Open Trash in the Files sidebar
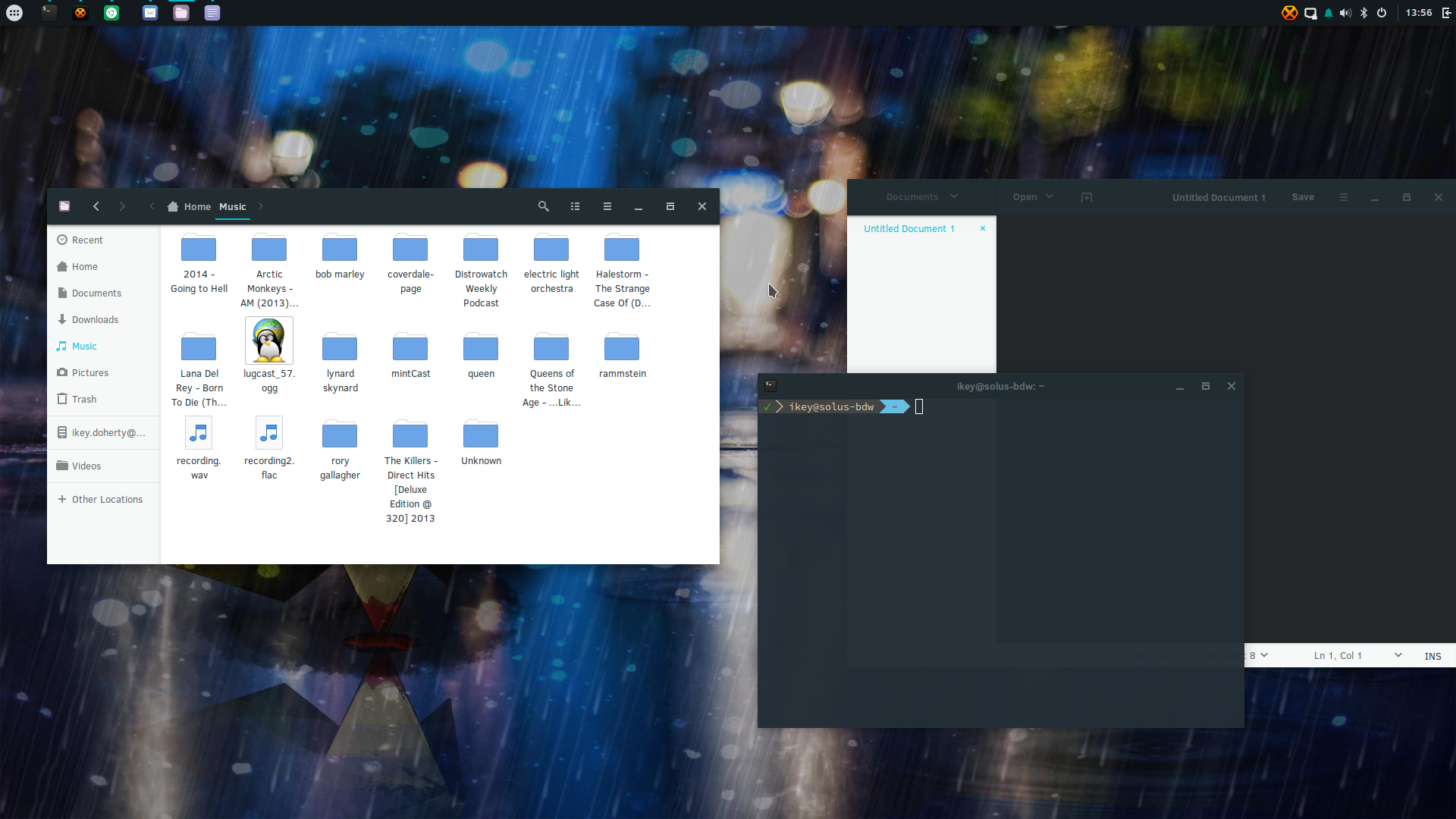The width and height of the screenshot is (1456, 819). click(x=103, y=399)
